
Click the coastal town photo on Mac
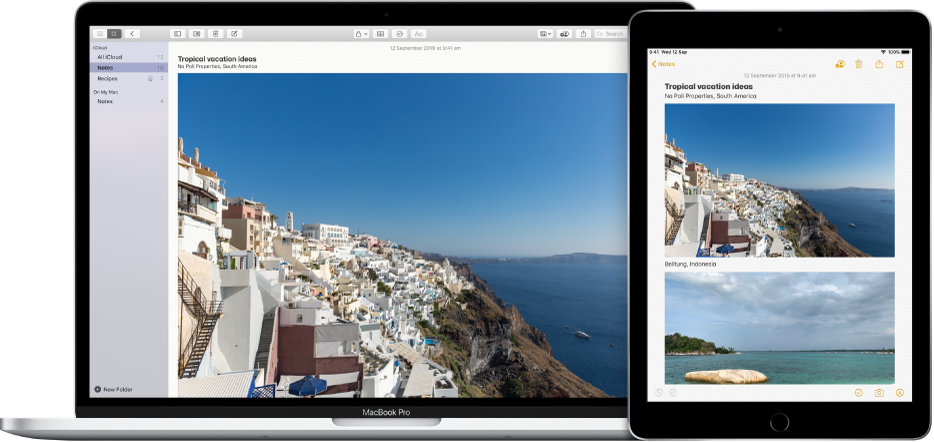coord(402,235)
